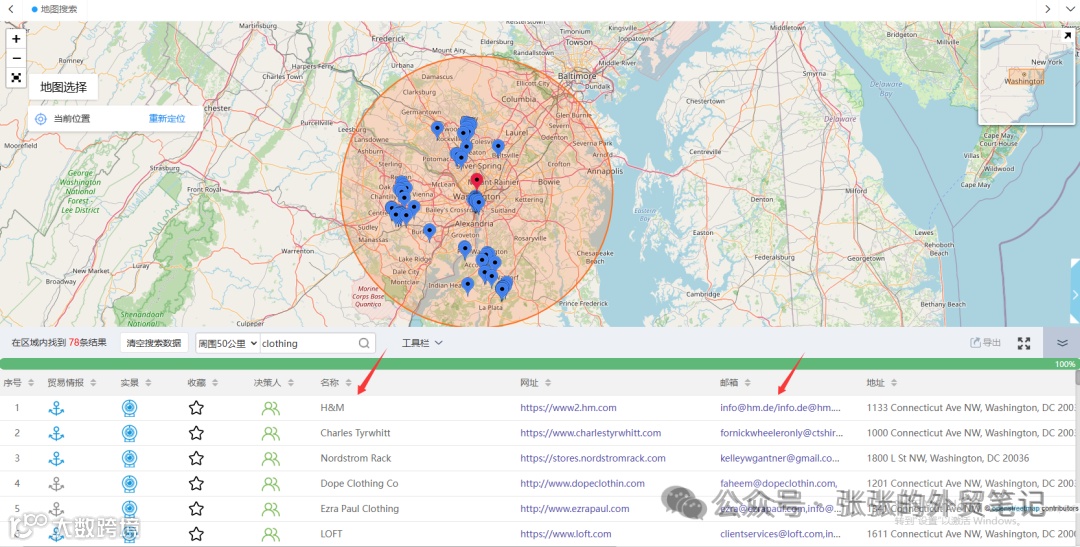
Task: Click the map fullscreen icon below zoom buttons
Action: [16, 78]
